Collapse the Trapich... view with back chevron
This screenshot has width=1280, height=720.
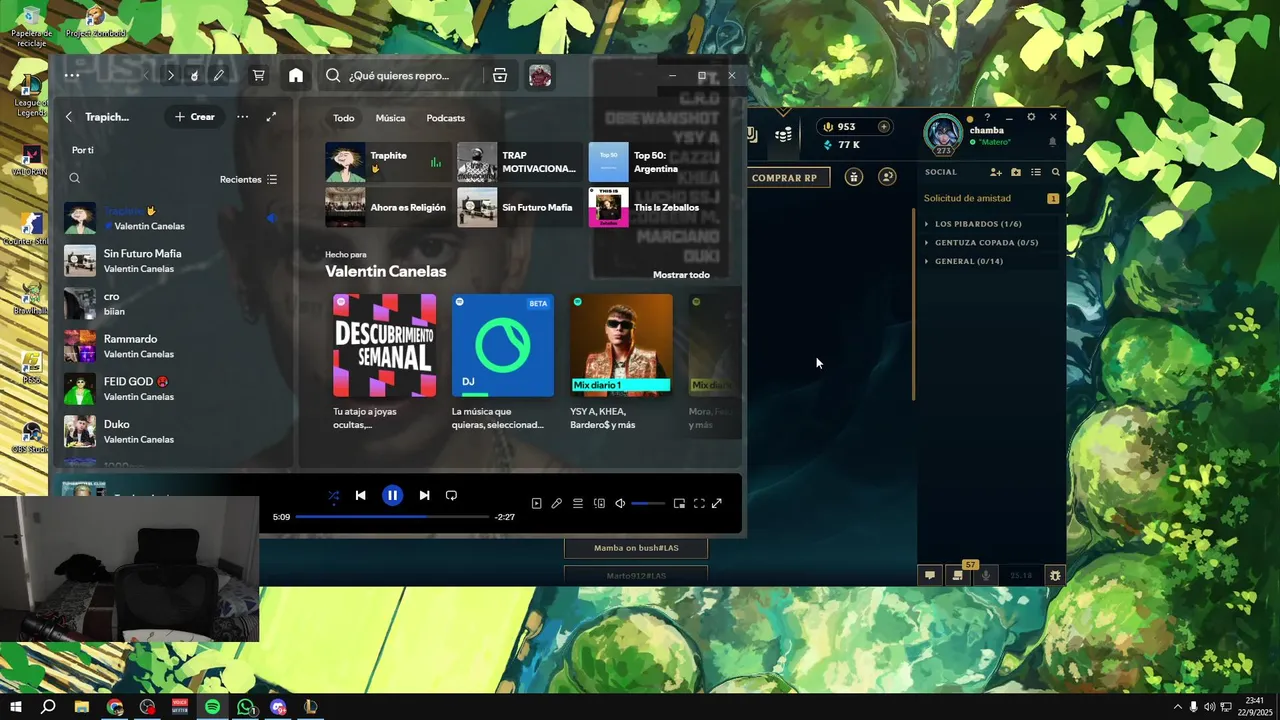(x=69, y=117)
